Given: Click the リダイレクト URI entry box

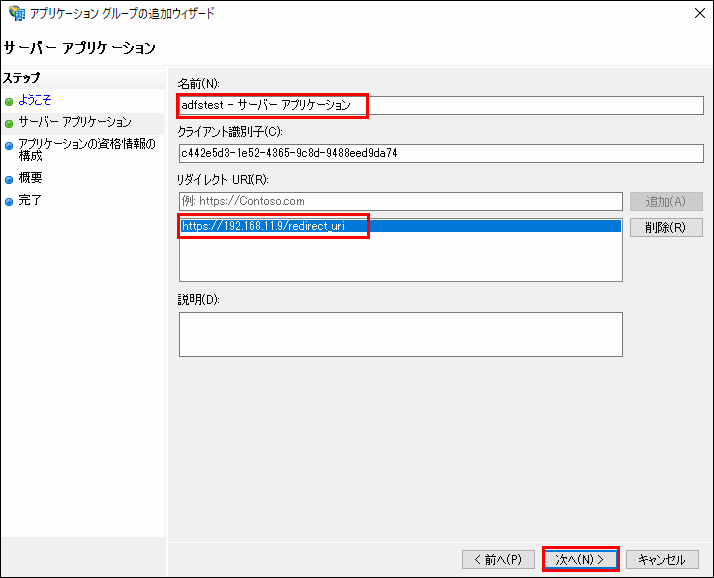Looking at the screenshot, I should [401, 201].
